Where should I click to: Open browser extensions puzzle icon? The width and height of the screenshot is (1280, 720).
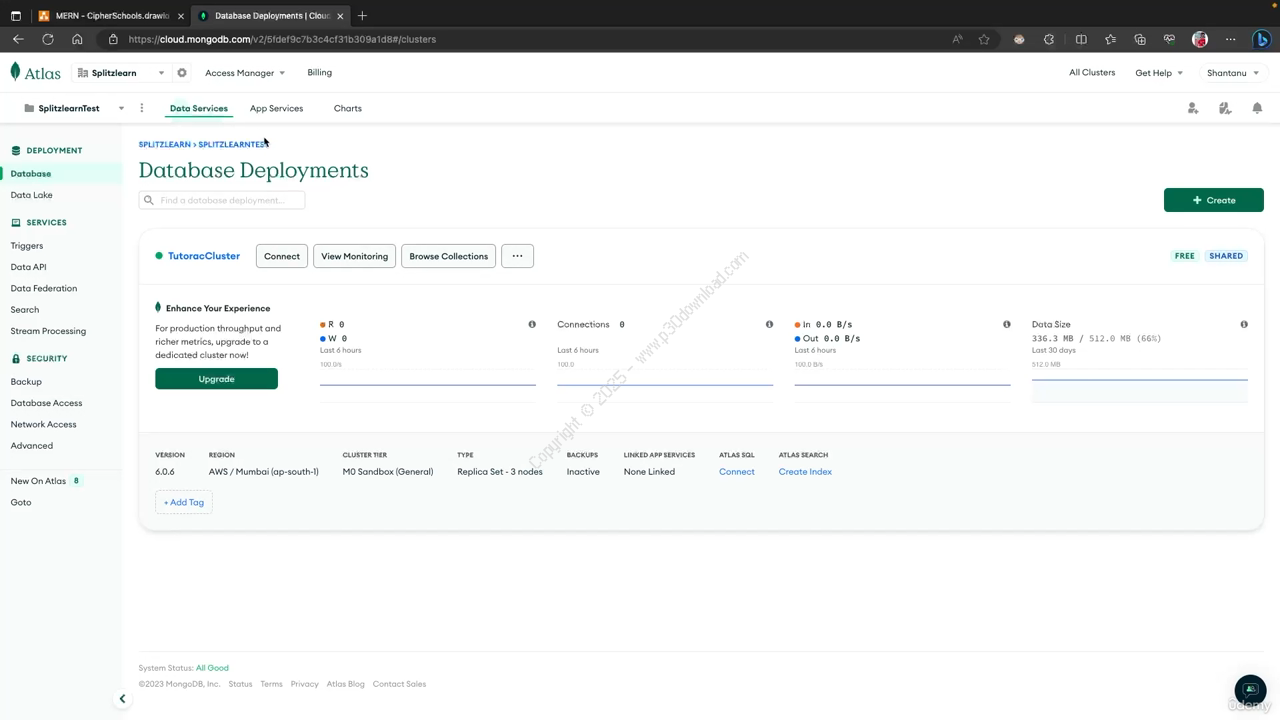click(x=1049, y=39)
